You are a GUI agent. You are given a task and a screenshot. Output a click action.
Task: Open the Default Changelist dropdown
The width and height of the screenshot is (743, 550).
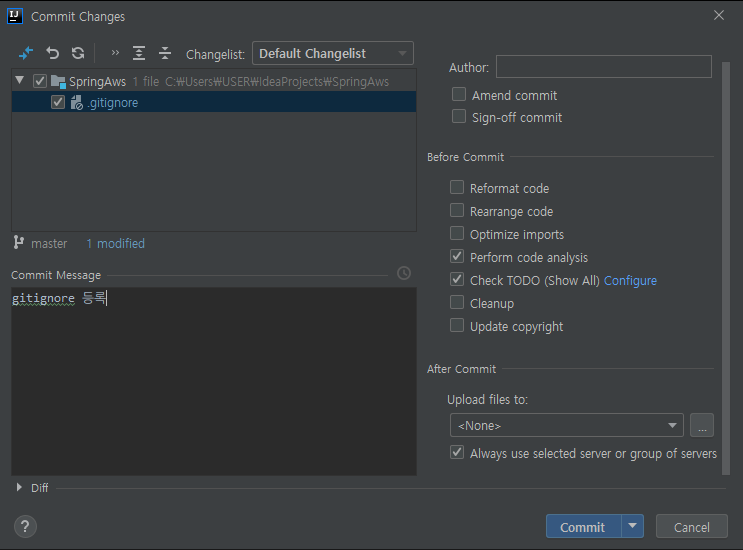click(333, 54)
